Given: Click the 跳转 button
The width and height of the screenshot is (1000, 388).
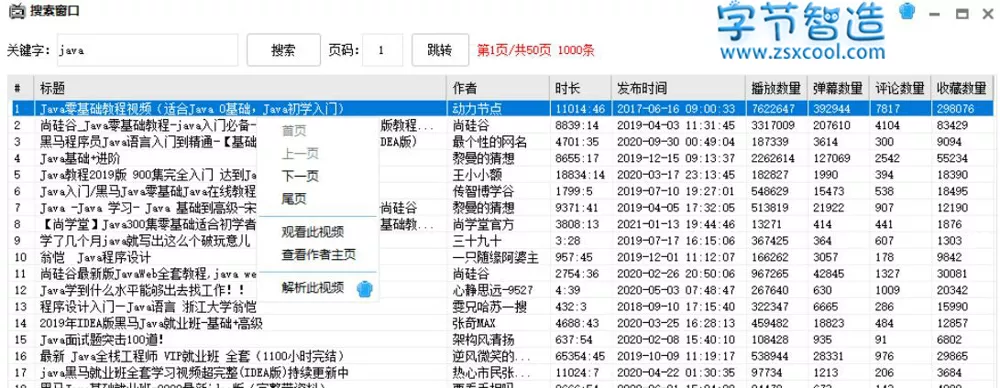Looking at the screenshot, I should [440, 50].
